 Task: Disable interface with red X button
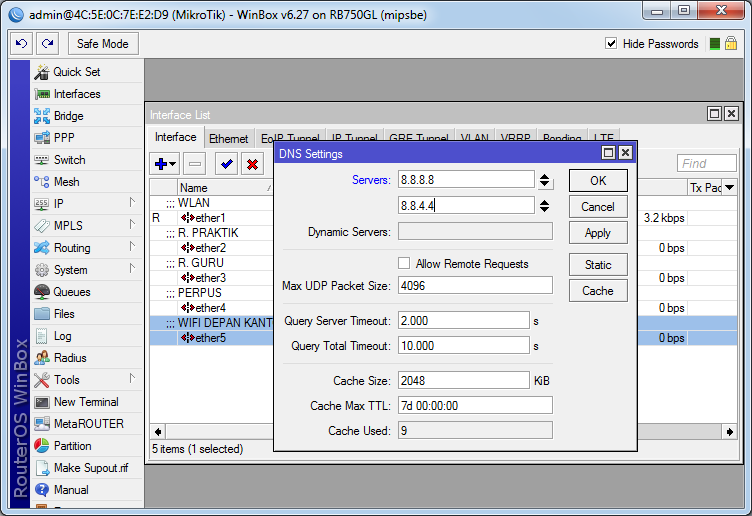[252, 164]
